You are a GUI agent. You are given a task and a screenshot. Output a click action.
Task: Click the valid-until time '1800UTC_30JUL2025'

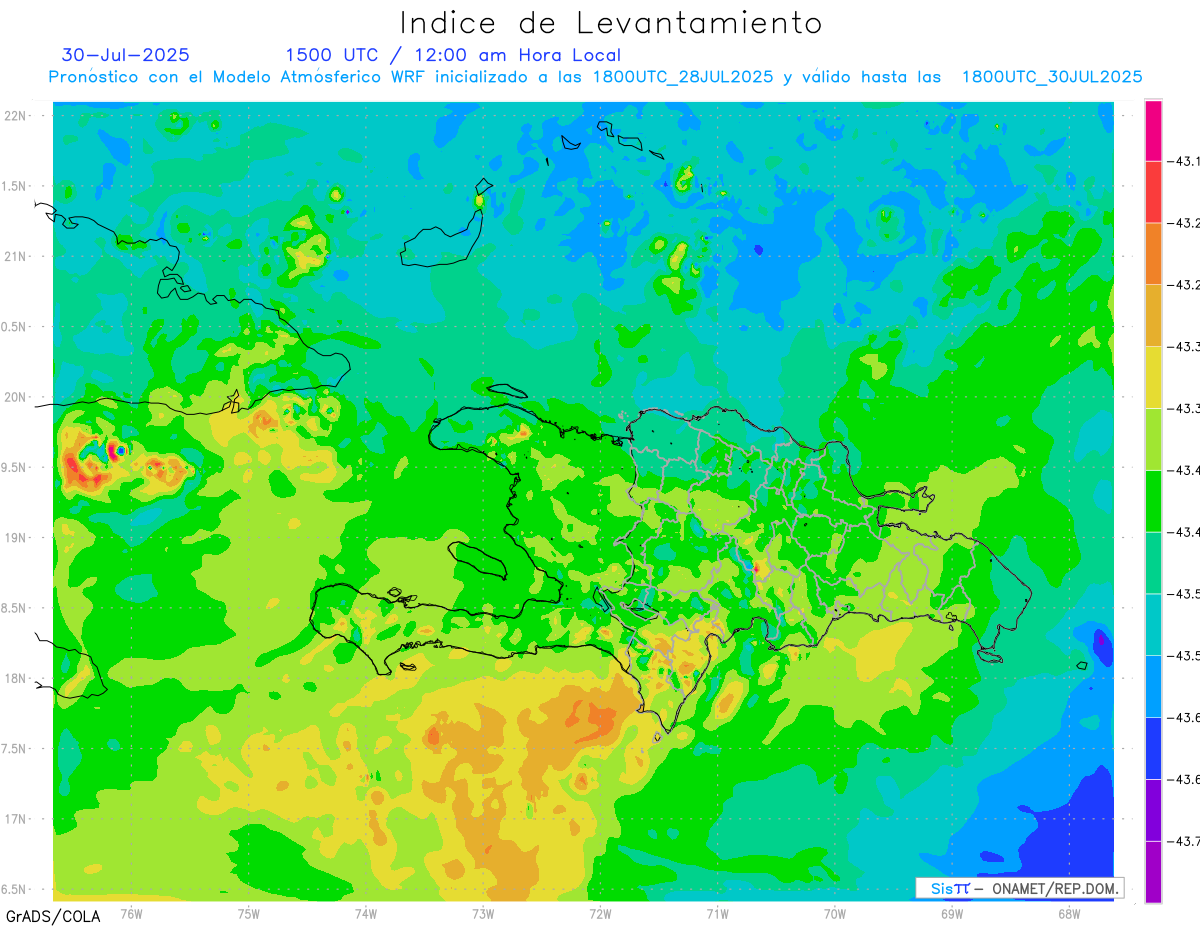(1052, 77)
